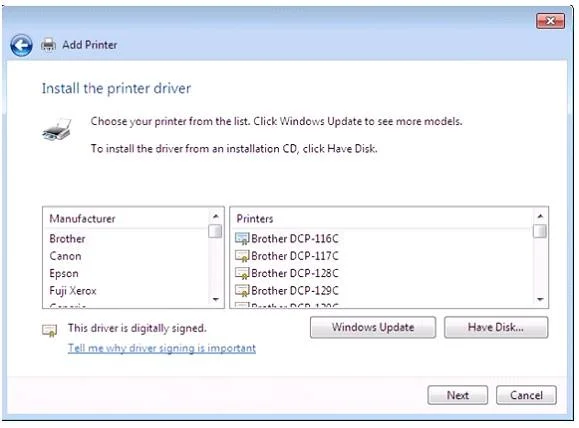Click the Printers list scrollbar thumb
The width and height of the screenshot is (579, 428).
pos(540,232)
